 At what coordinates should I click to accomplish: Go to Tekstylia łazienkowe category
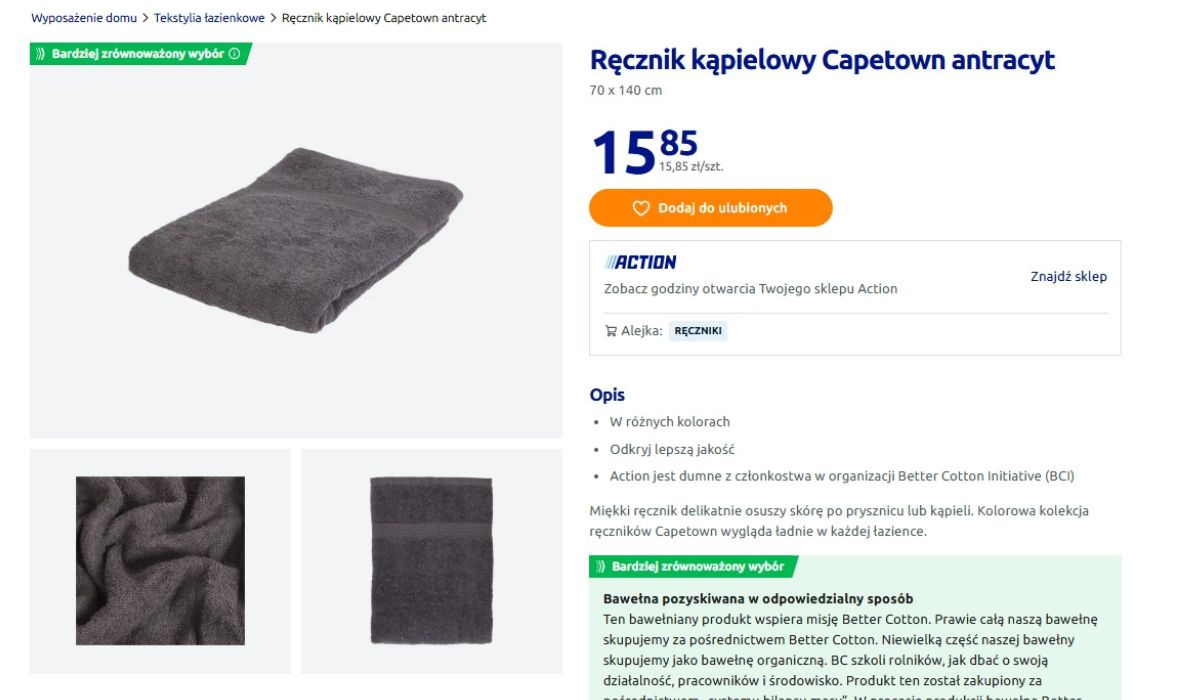point(209,18)
